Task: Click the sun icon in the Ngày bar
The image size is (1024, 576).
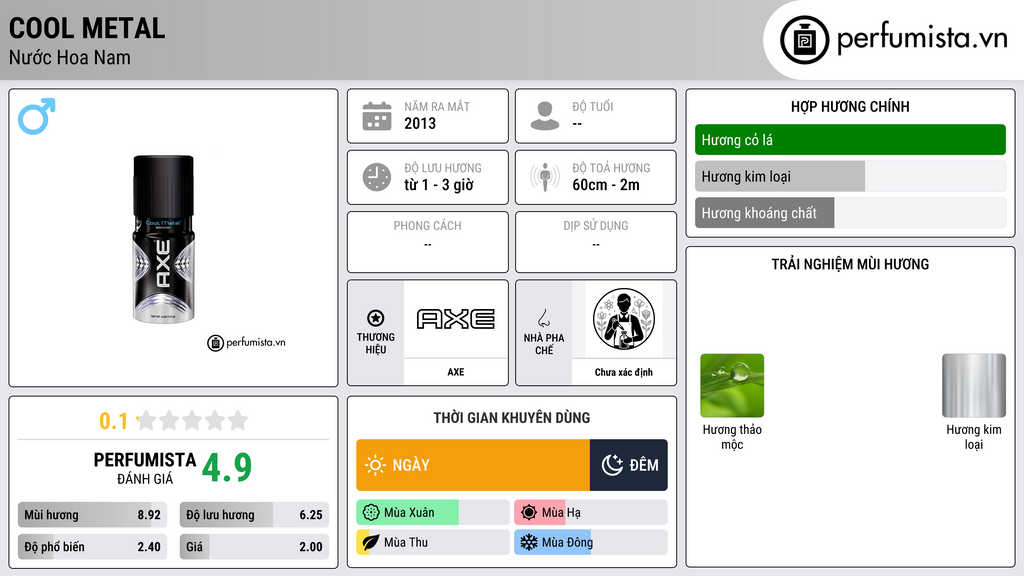Action: 375,465
